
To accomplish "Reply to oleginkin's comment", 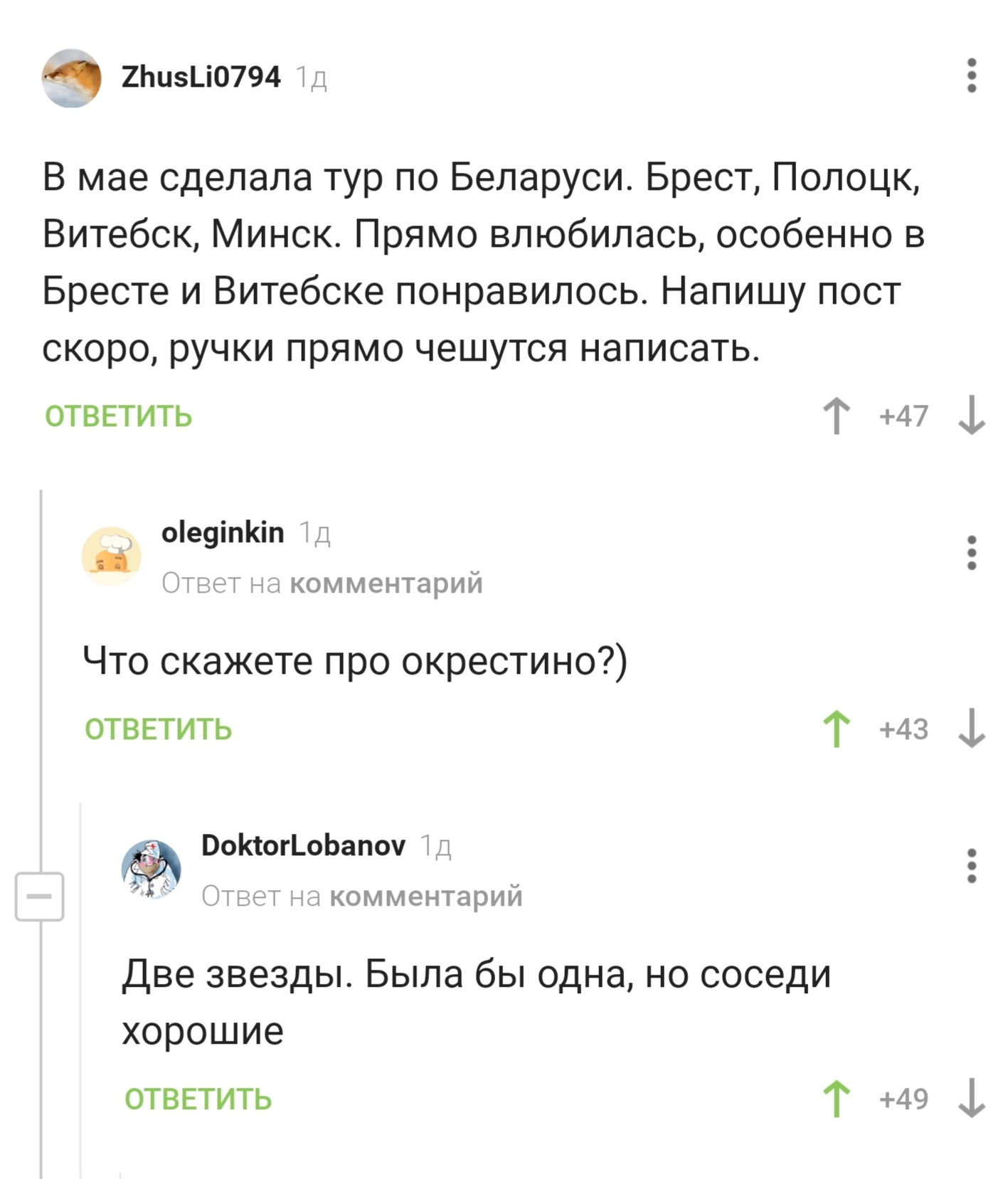I will pos(159,729).
